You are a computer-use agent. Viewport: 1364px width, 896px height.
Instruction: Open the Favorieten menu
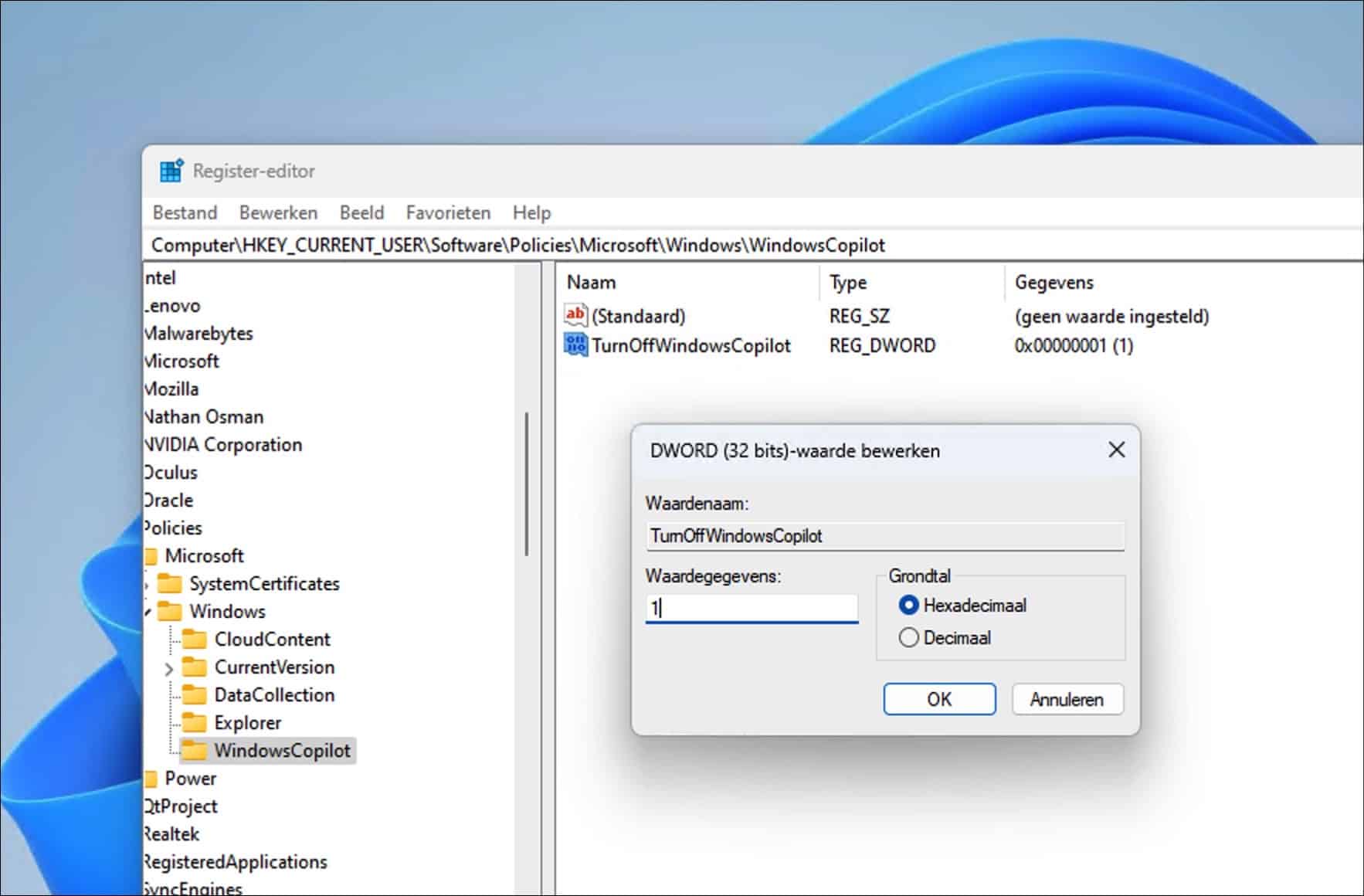tap(448, 212)
